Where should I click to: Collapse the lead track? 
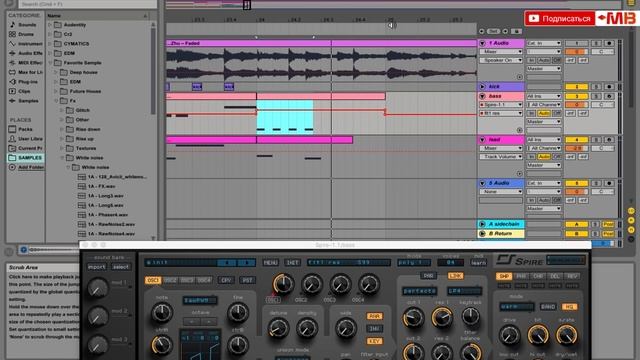point(482,140)
